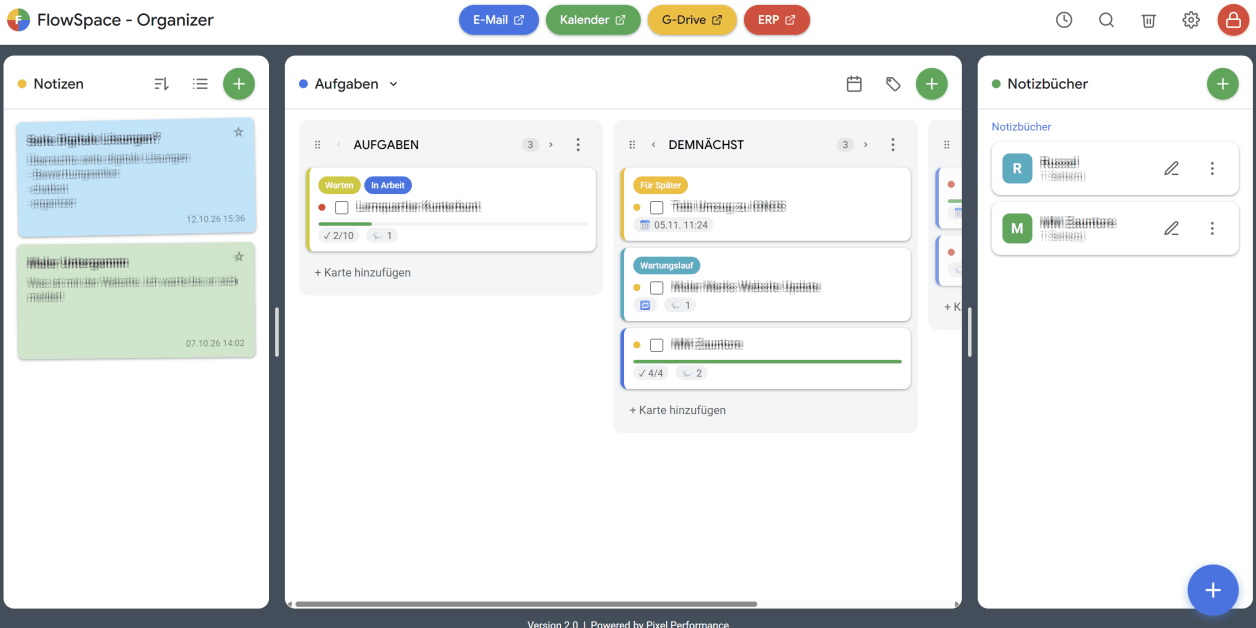Click the Für Später label tag
Screen dimensions: 1256x628
click(661, 185)
